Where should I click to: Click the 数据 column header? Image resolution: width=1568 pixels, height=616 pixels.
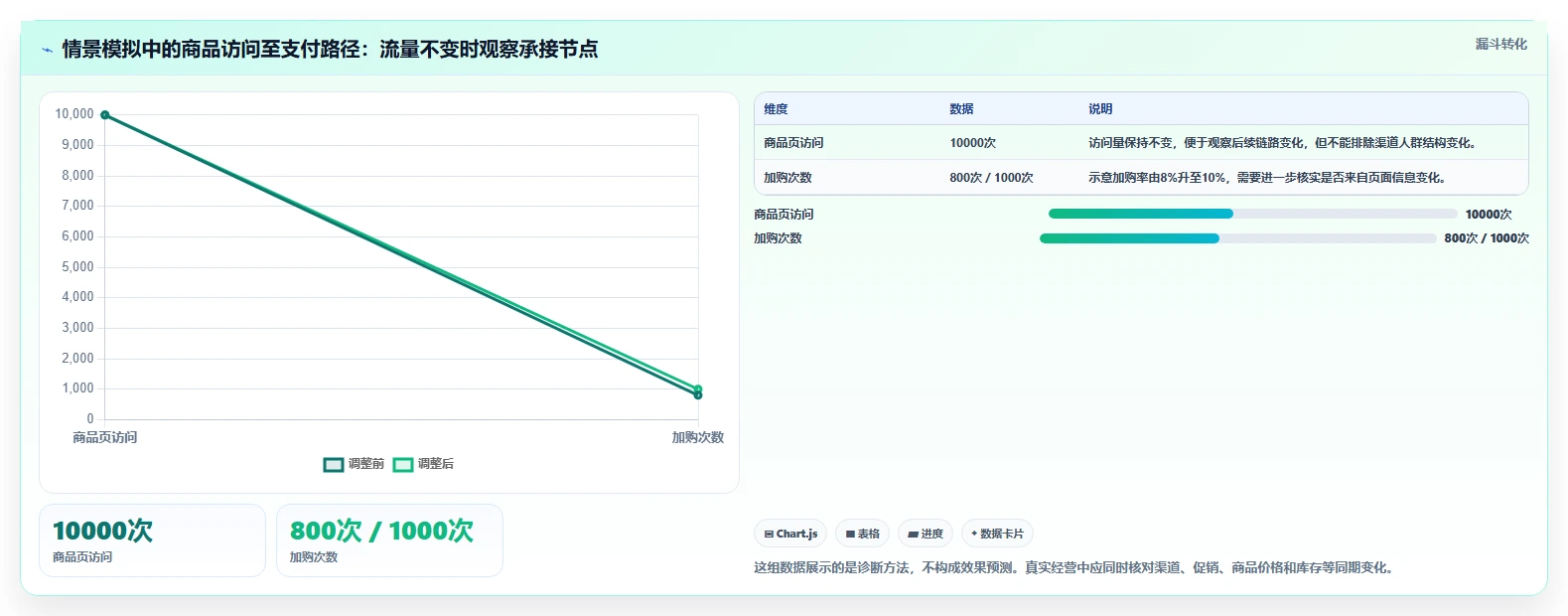click(x=961, y=109)
